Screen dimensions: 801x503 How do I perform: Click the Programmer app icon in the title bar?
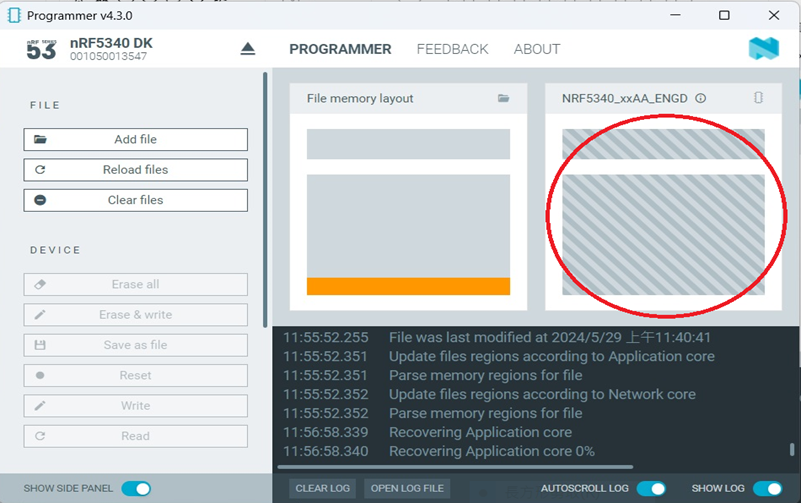click(14, 15)
